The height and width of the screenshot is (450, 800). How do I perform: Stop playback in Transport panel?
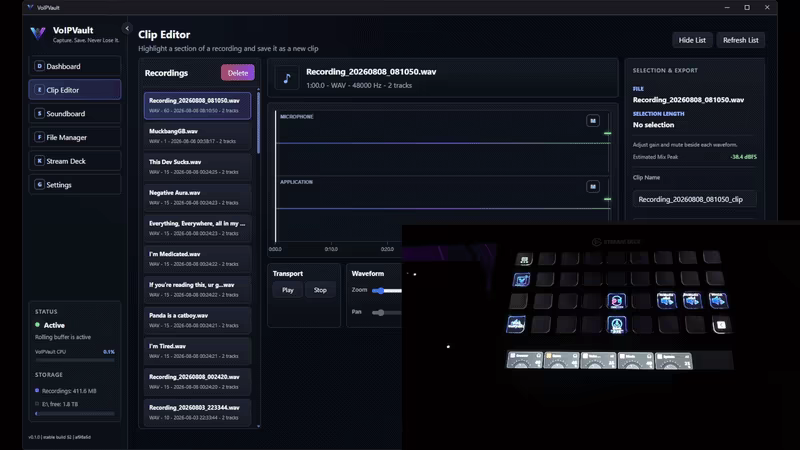[x=320, y=290]
